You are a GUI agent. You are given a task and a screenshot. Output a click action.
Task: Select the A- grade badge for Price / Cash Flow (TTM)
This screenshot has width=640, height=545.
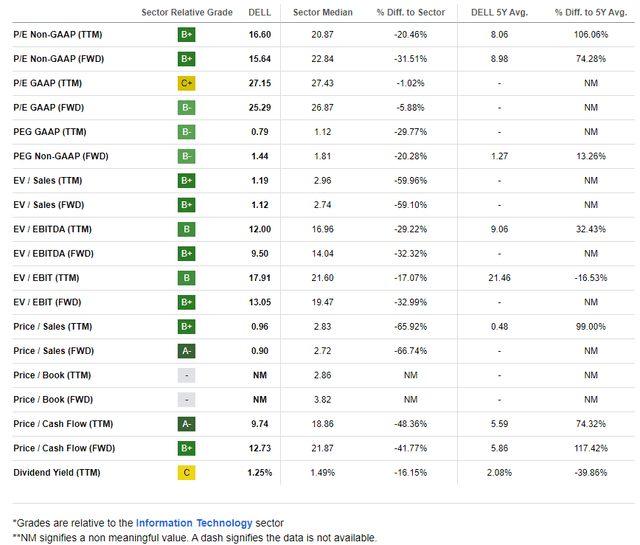[187, 424]
